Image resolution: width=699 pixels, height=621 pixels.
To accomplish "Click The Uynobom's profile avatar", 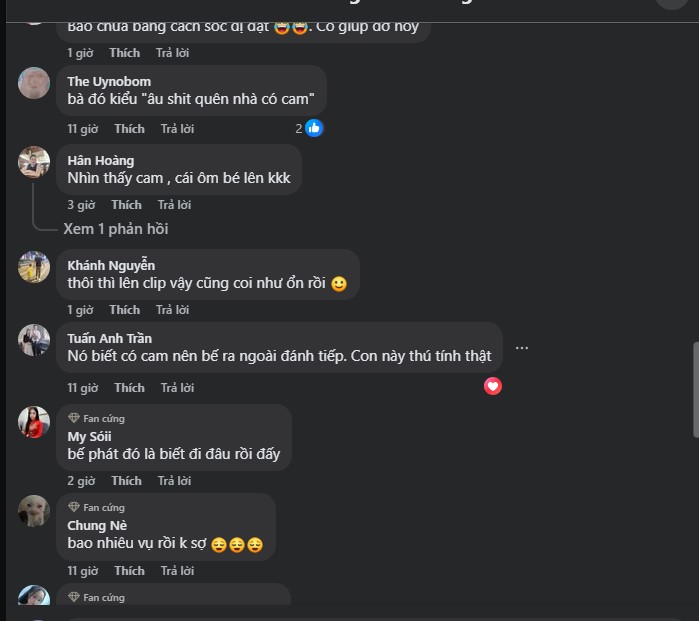I will click(x=34, y=83).
